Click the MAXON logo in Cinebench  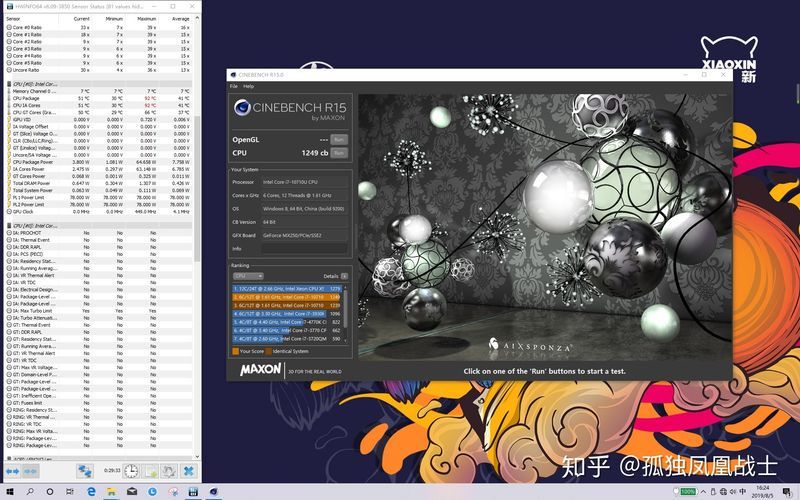click(x=260, y=369)
